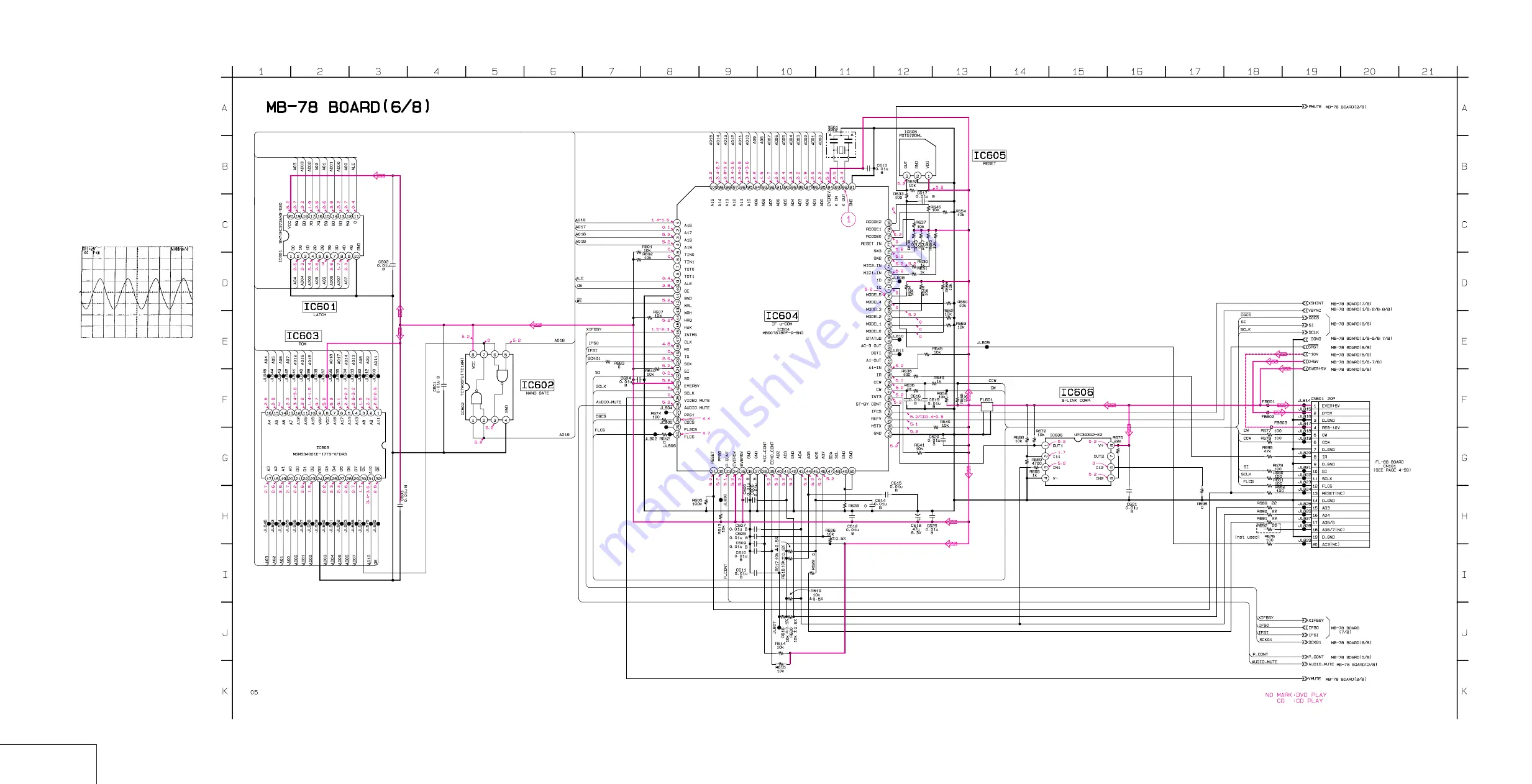Click the XSHINT input signal label
This screenshot has height=784, width=1532.
(1316, 303)
